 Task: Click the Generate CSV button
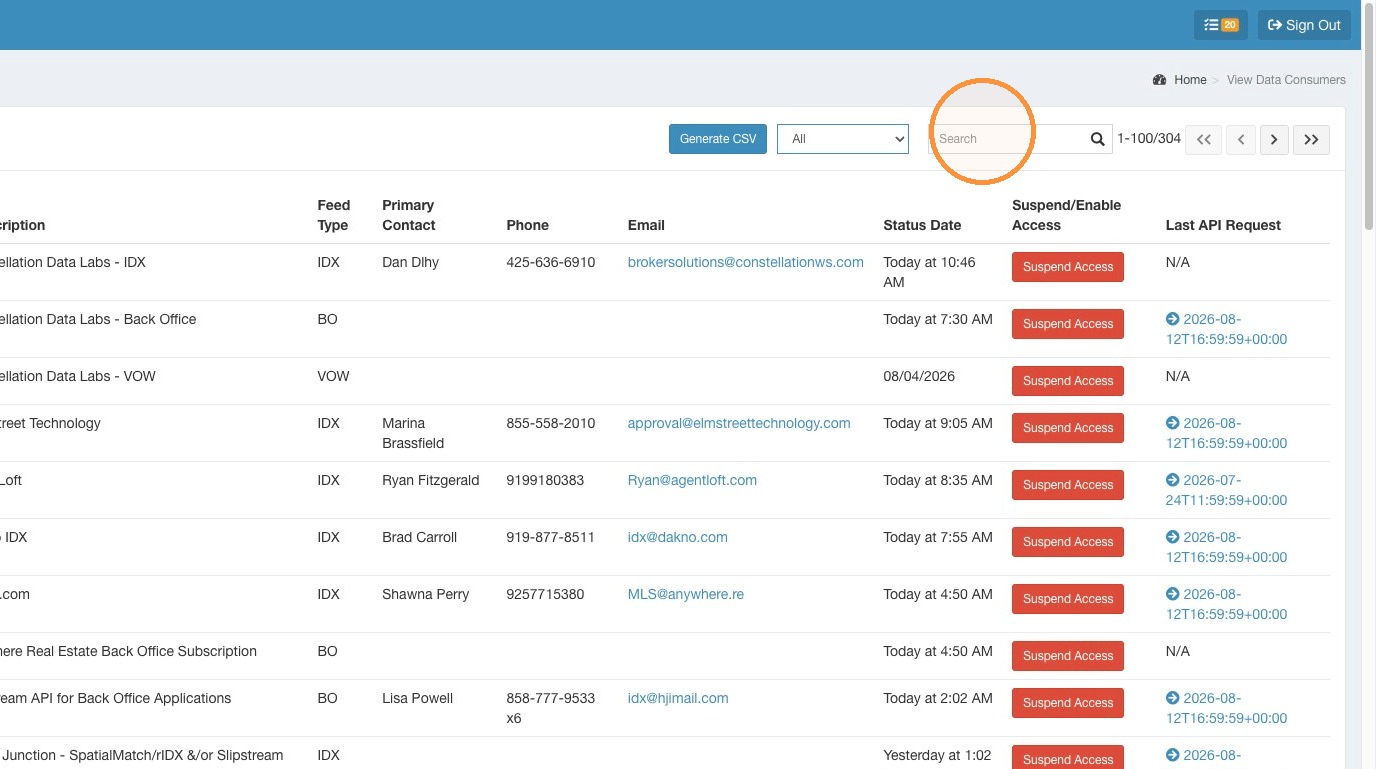(718, 139)
